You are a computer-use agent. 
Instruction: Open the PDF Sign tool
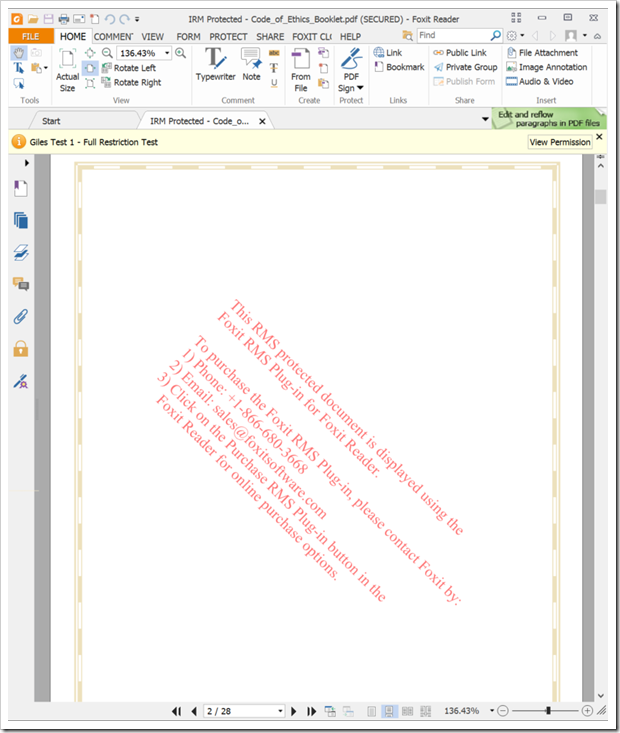coord(351,68)
